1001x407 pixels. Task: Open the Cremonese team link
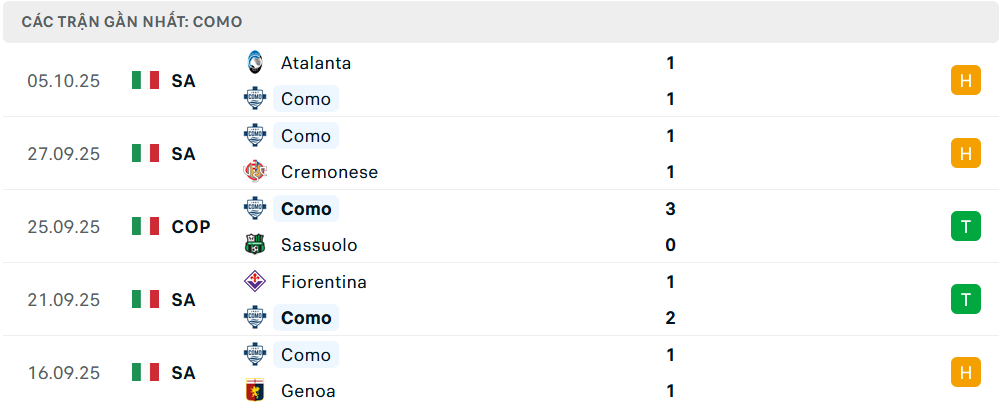[329, 172]
